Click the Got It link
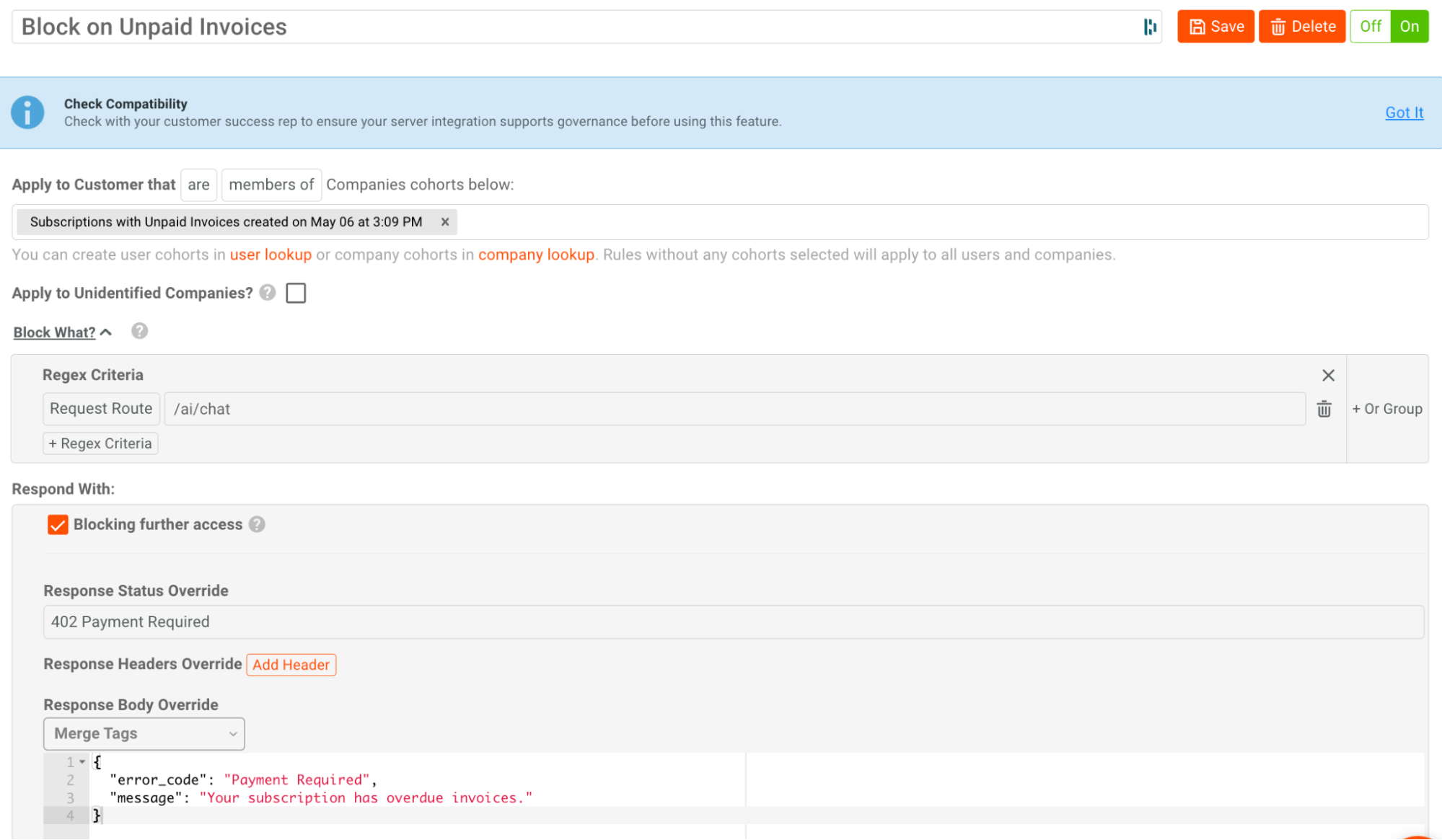The width and height of the screenshot is (1442, 840). [x=1403, y=112]
